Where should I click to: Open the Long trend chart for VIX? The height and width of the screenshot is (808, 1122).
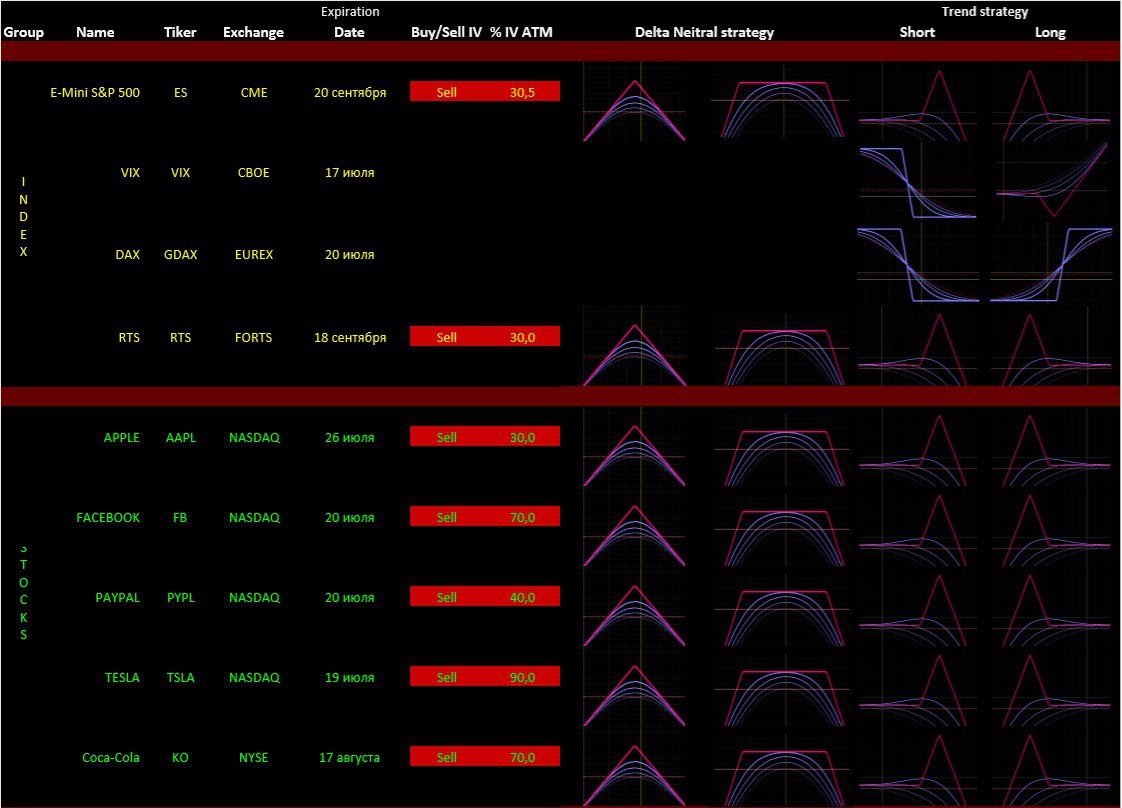point(1051,182)
